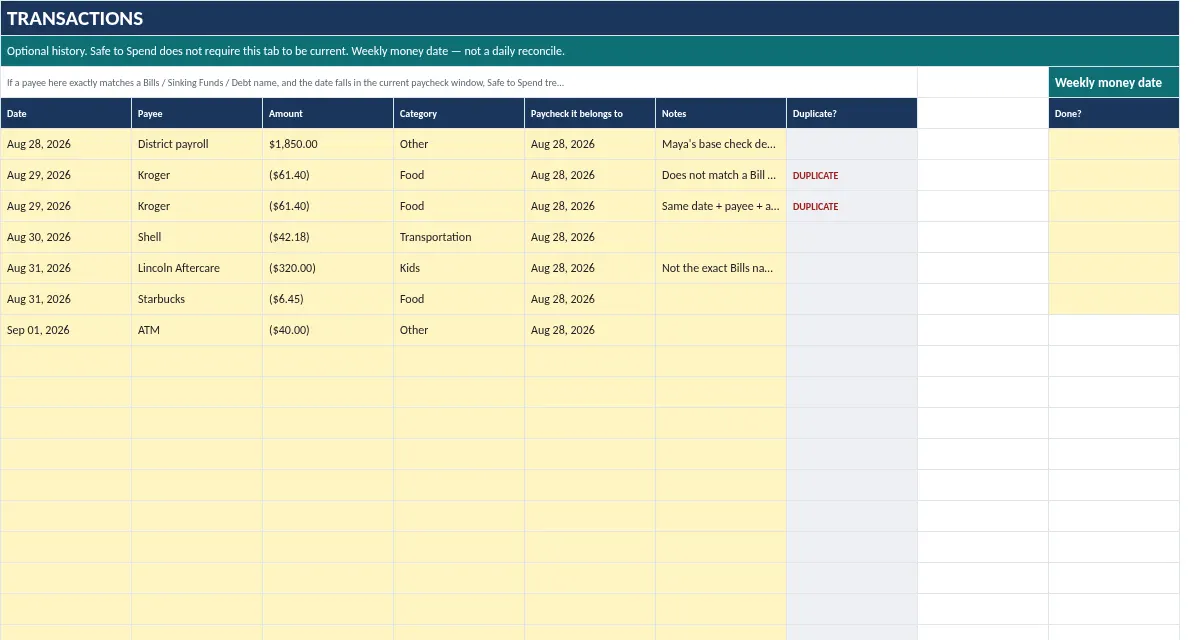Image resolution: width=1200 pixels, height=640 pixels.
Task: Click empty Notes cell in ATM row
Action: (721, 331)
